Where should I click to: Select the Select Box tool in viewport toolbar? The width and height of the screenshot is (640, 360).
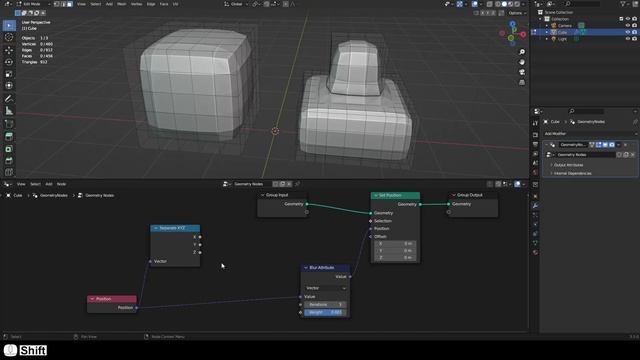9,25
